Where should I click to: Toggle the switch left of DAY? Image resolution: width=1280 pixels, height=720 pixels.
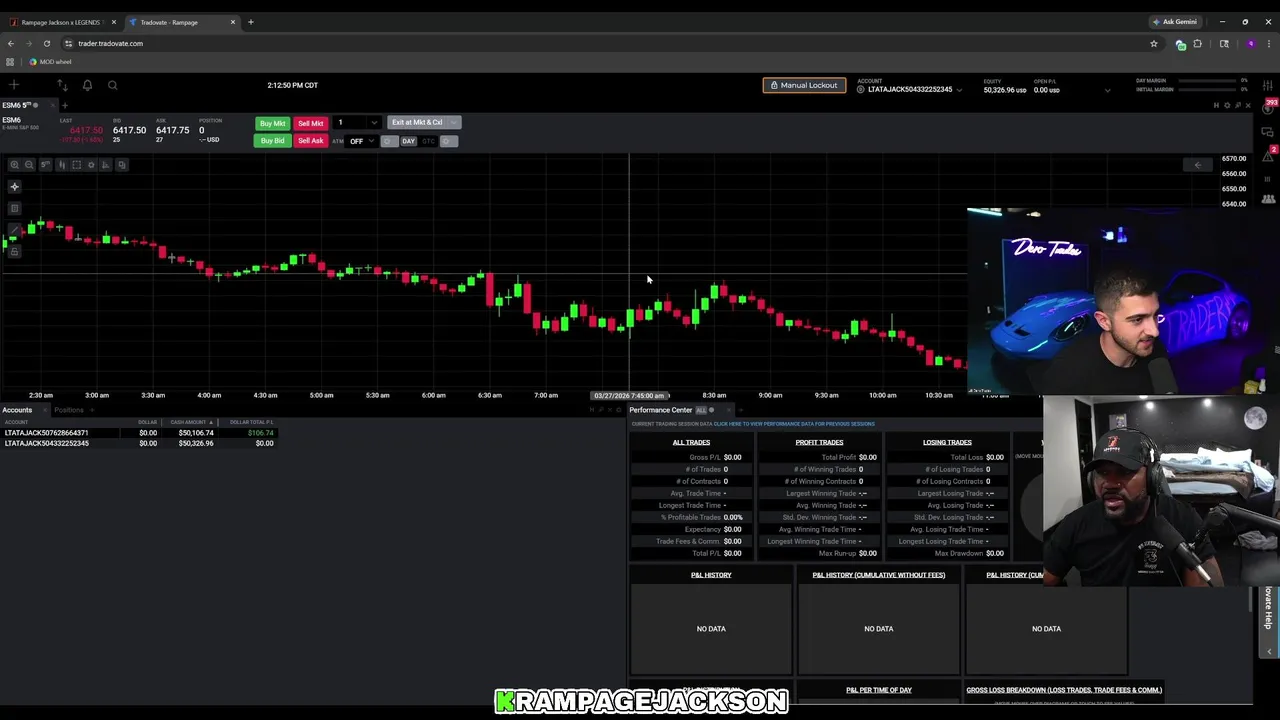pos(389,141)
